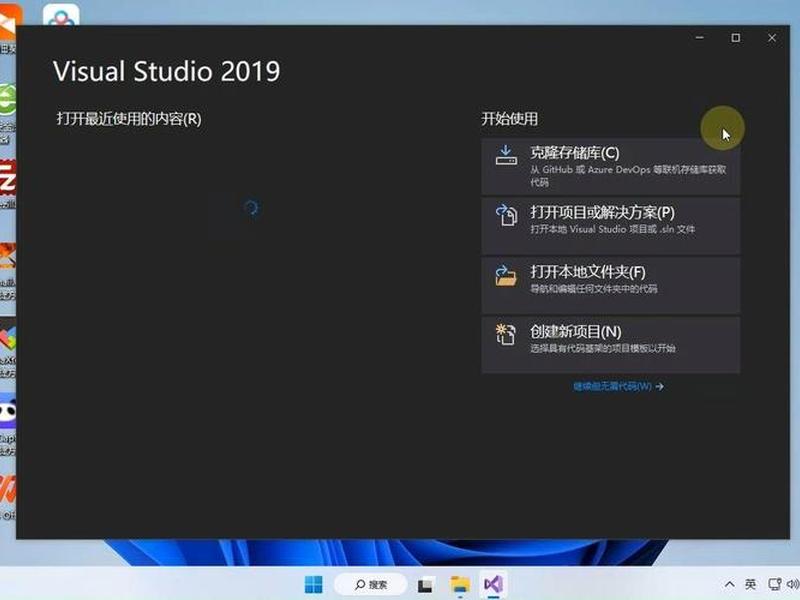The image size is (800, 600).
Task: Choose 打开项目或解决方案(P)
Action: [x=611, y=226]
